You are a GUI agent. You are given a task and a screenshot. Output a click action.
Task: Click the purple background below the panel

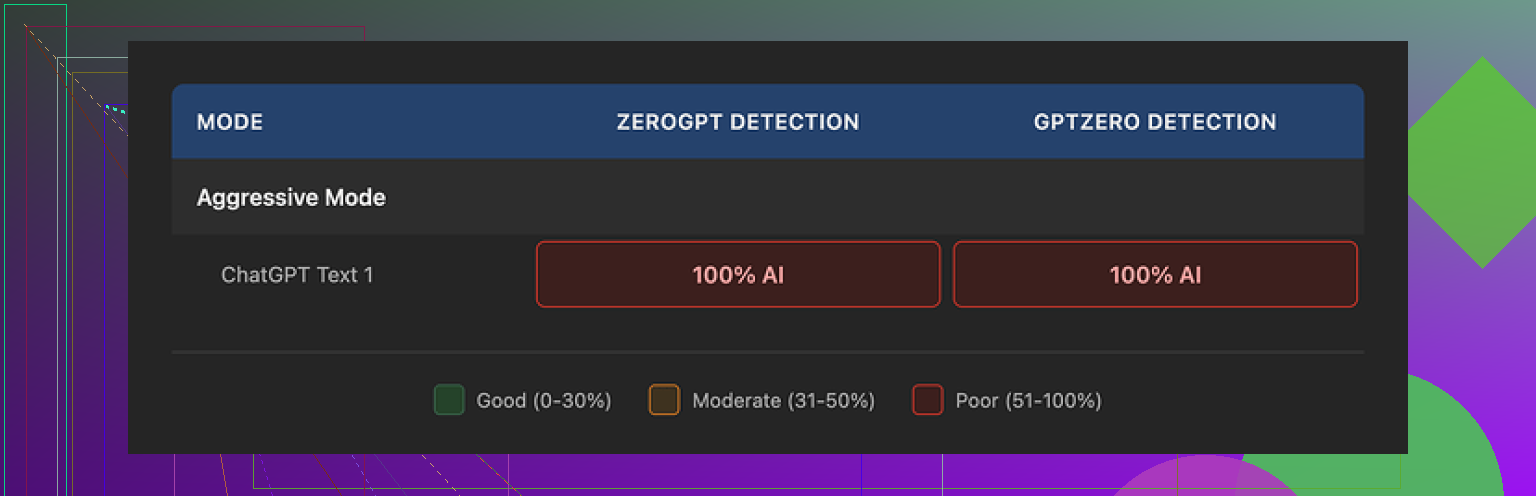click(x=700, y=475)
